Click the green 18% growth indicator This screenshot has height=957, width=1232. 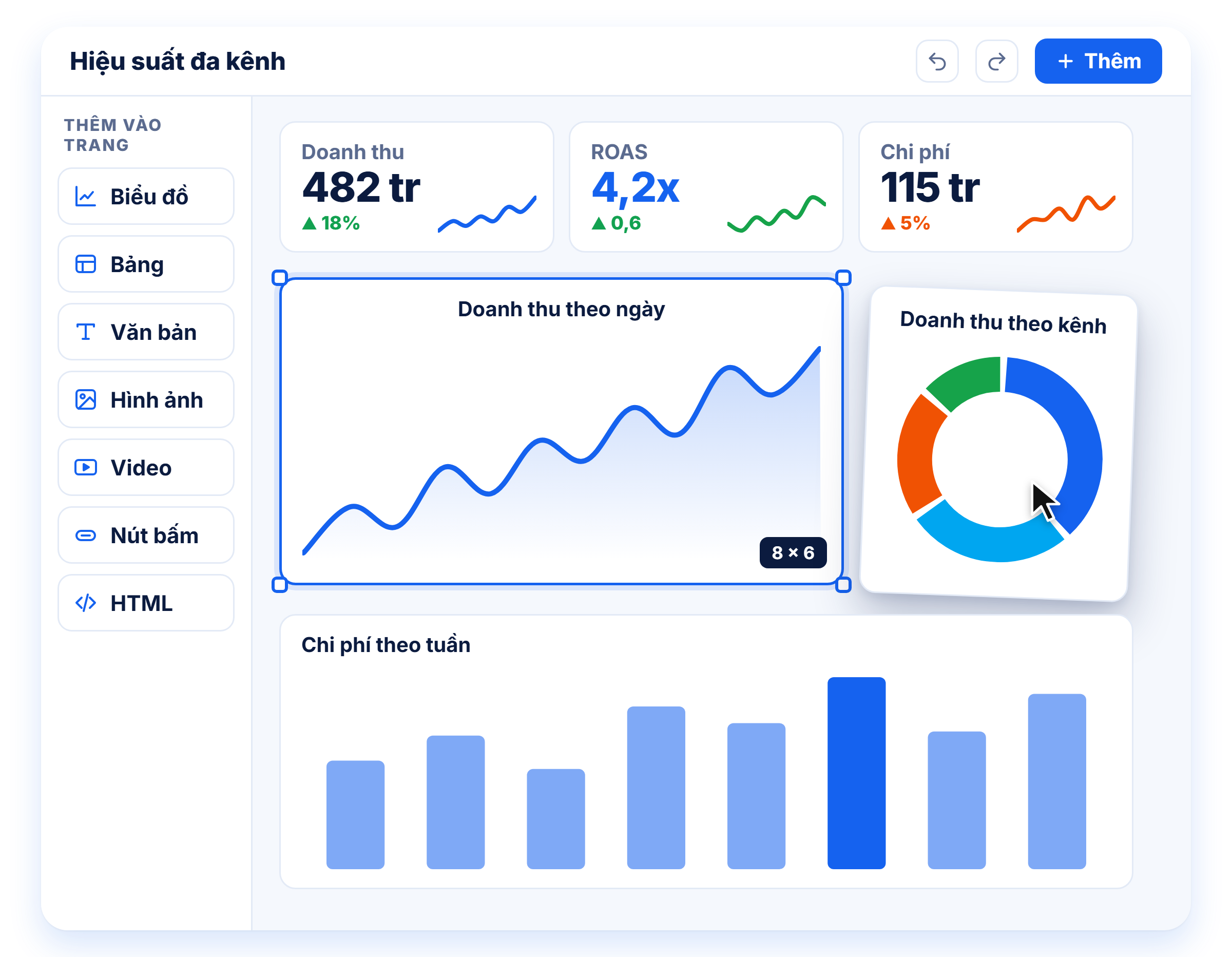click(331, 223)
